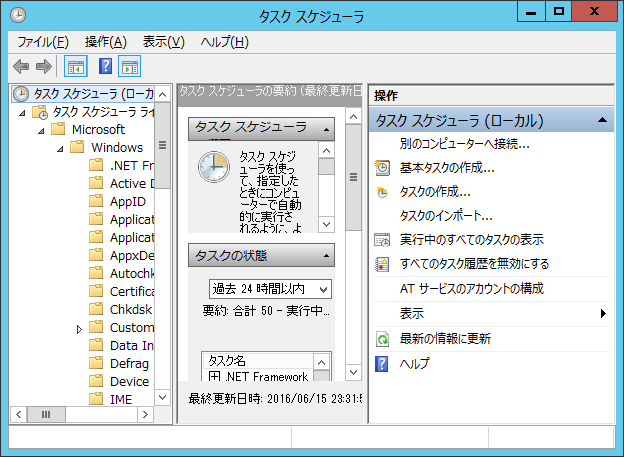The image size is (624, 457).
Task: Click tree pane scroll right arrow
Action: point(145,414)
